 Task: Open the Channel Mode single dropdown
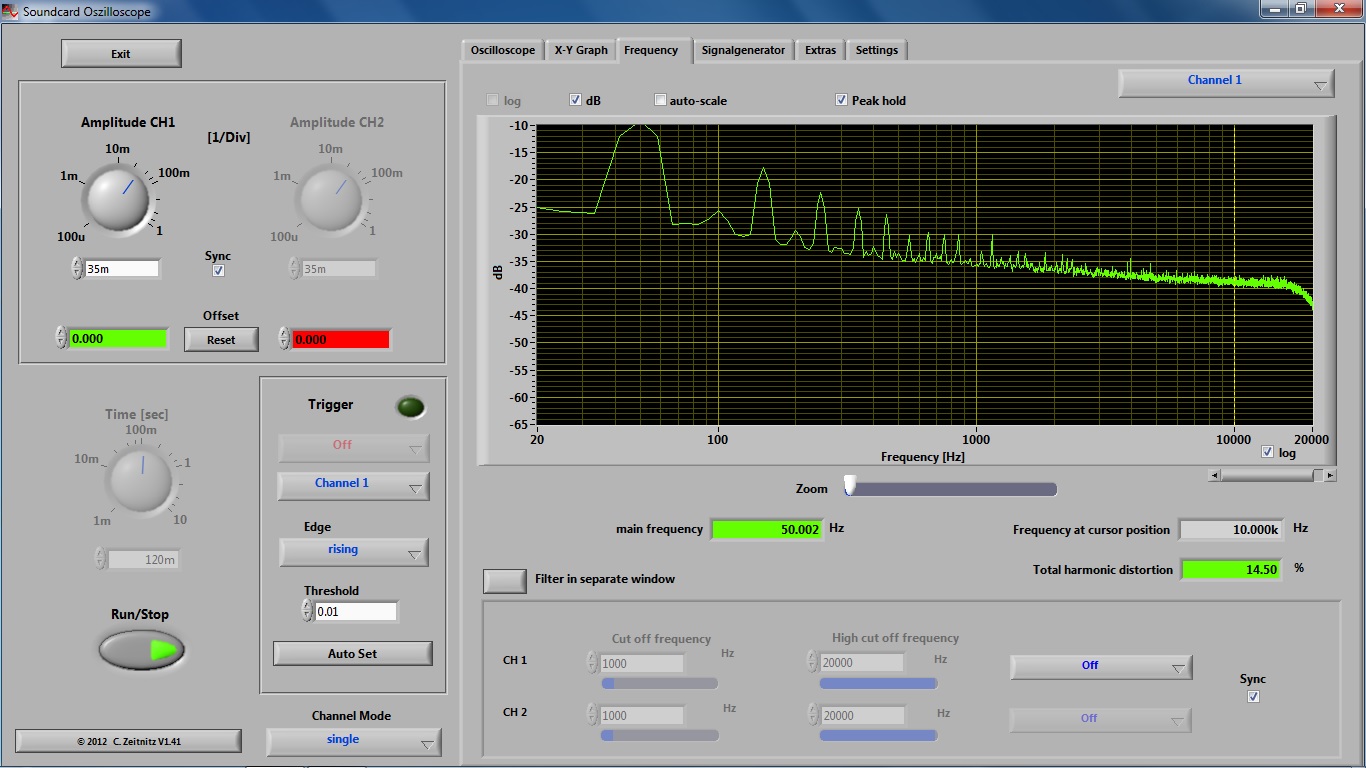tap(354, 741)
